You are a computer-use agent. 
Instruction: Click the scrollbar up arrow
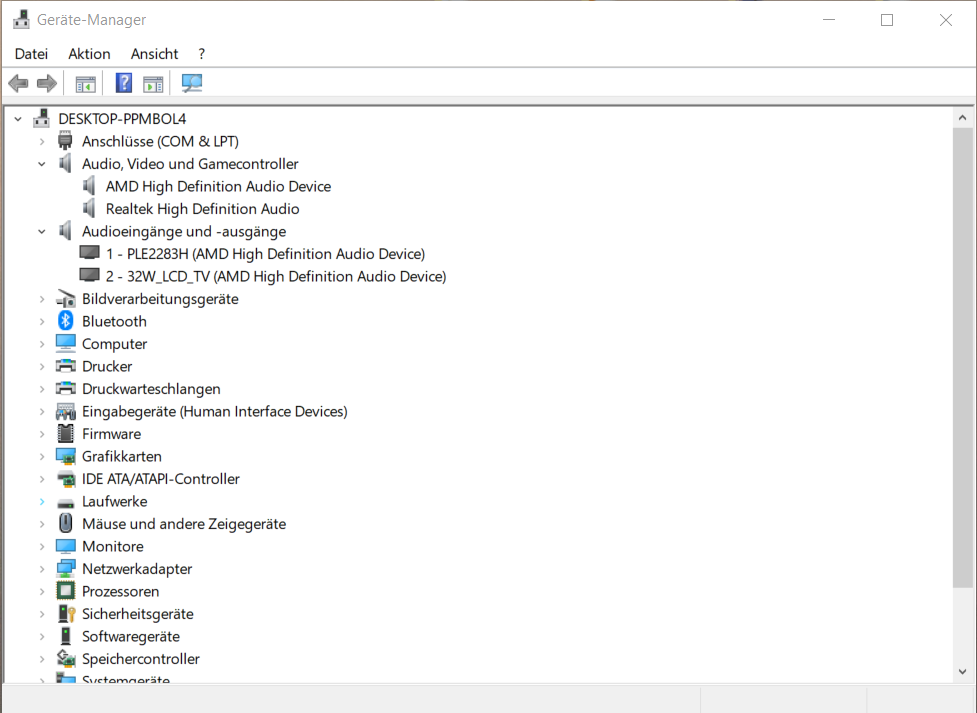tap(962, 118)
